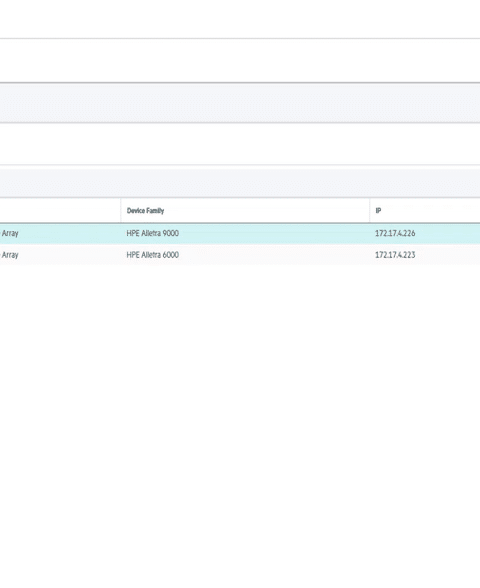Click the upper gray banner bar
This screenshot has width=480, height=588.
point(240,103)
